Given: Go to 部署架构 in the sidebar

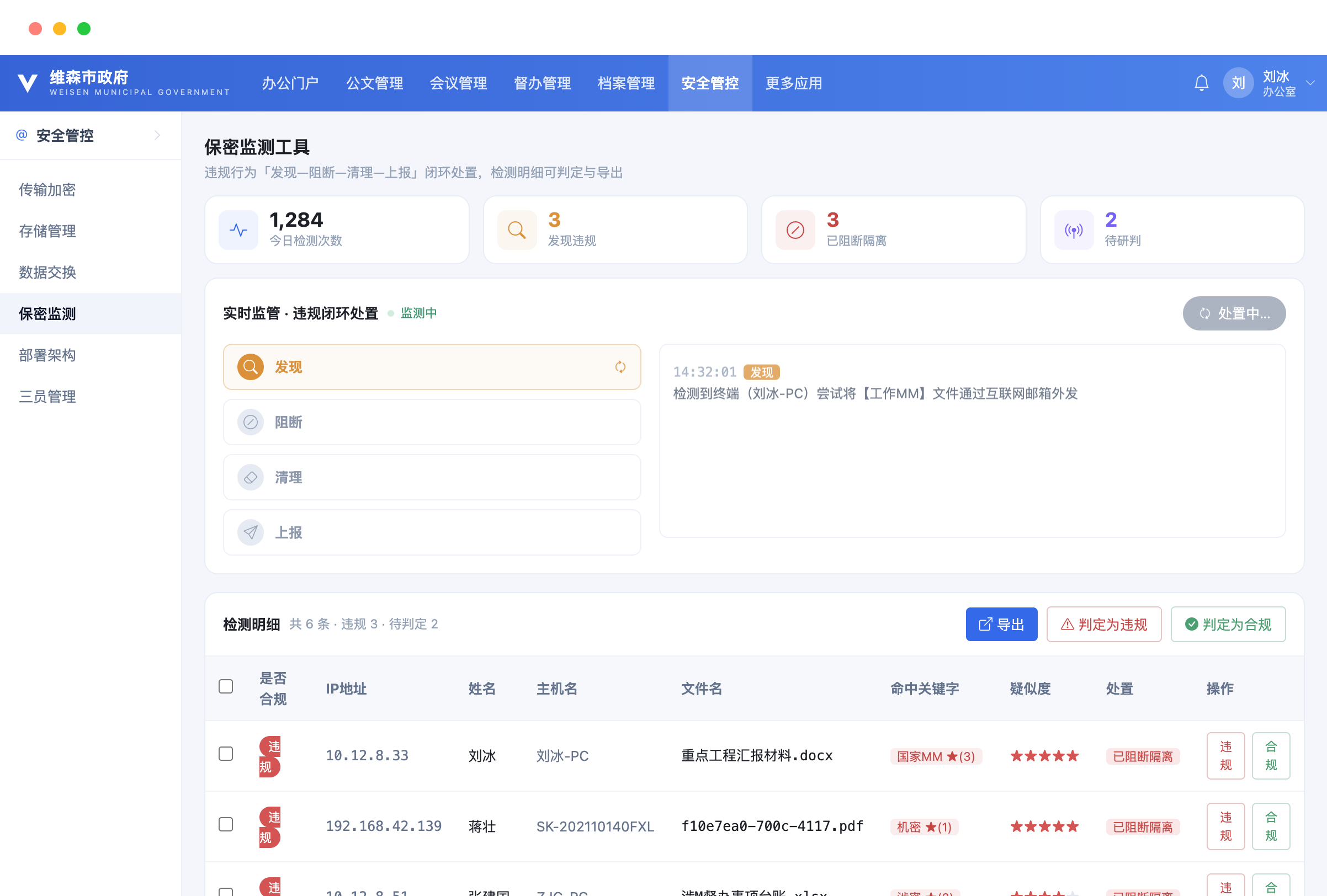Looking at the screenshot, I should click(x=90, y=355).
